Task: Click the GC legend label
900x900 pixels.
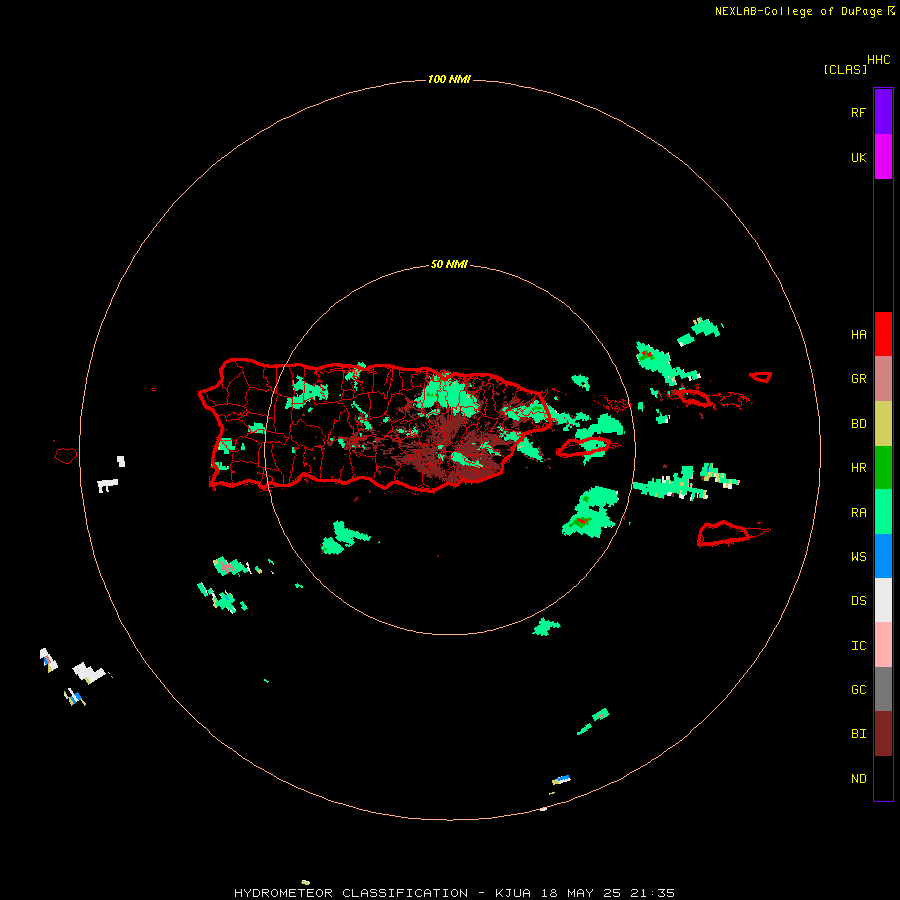Action: click(x=858, y=690)
